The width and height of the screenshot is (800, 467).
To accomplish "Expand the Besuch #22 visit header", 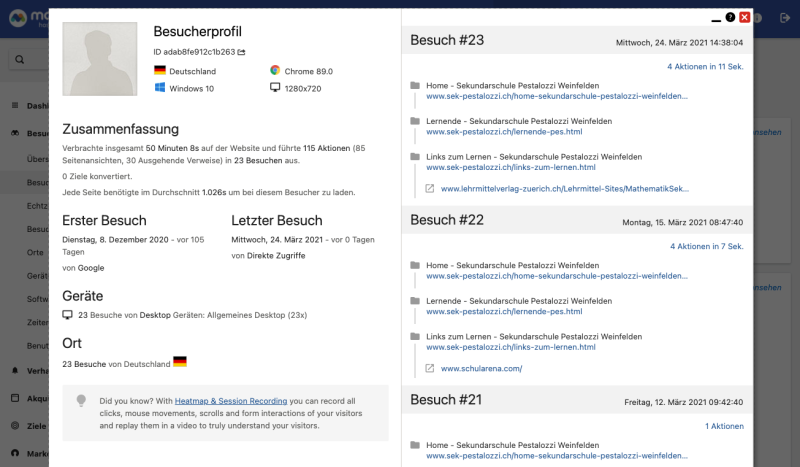I will point(447,220).
